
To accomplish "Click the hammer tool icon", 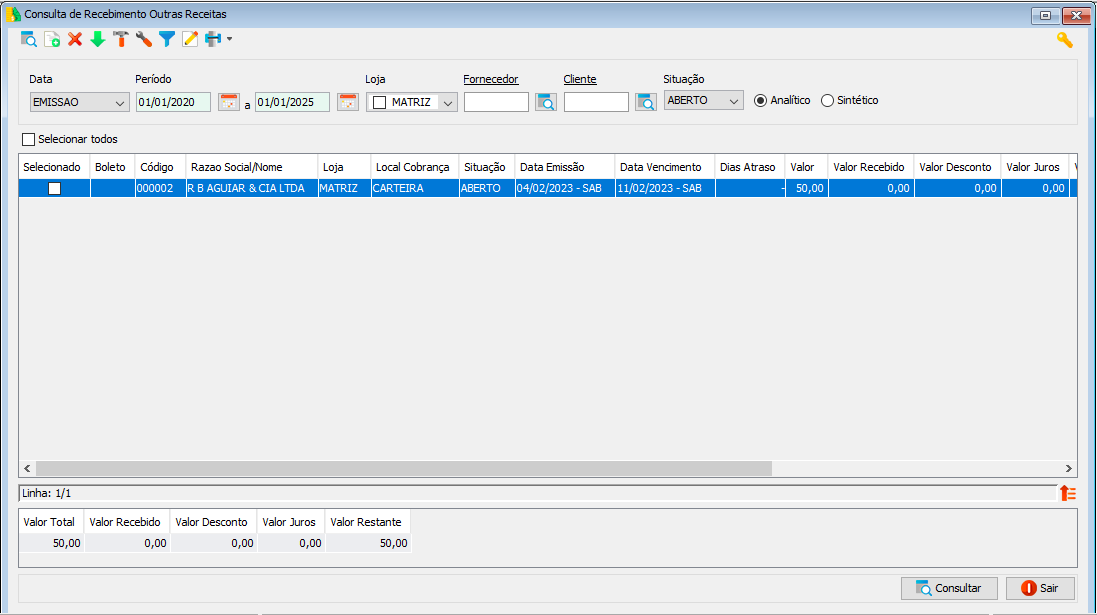I will click(121, 40).
